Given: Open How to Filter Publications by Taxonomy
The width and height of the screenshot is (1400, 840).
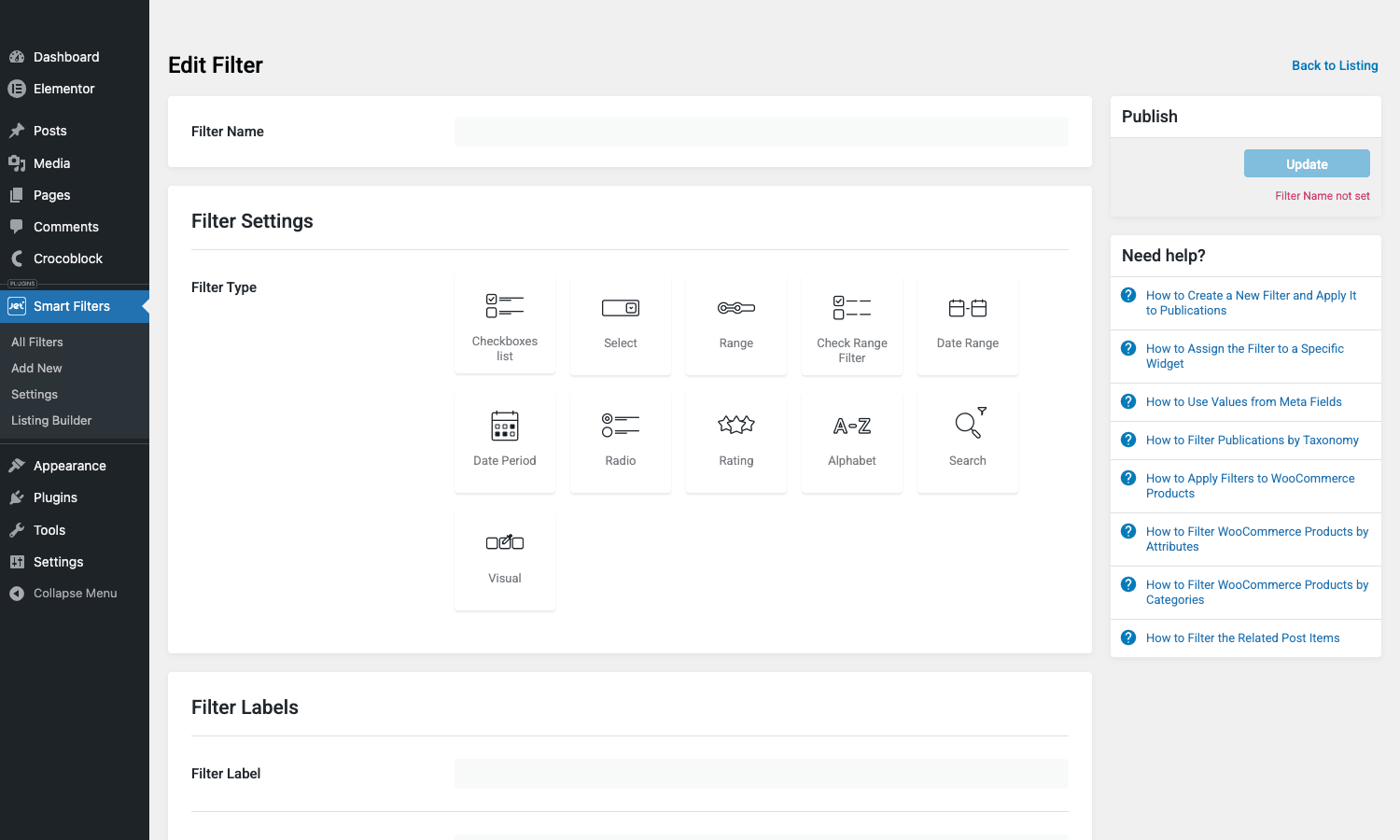Looking at the screenshot, I should click(1253, 440).
